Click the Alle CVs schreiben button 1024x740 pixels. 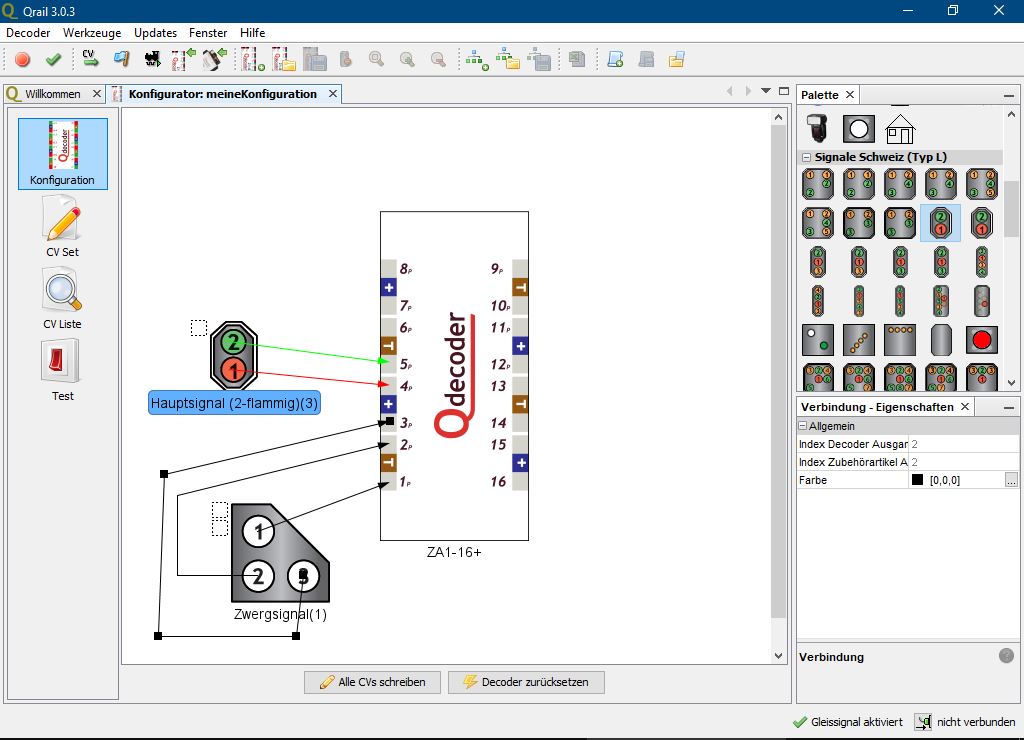(372, 682)
